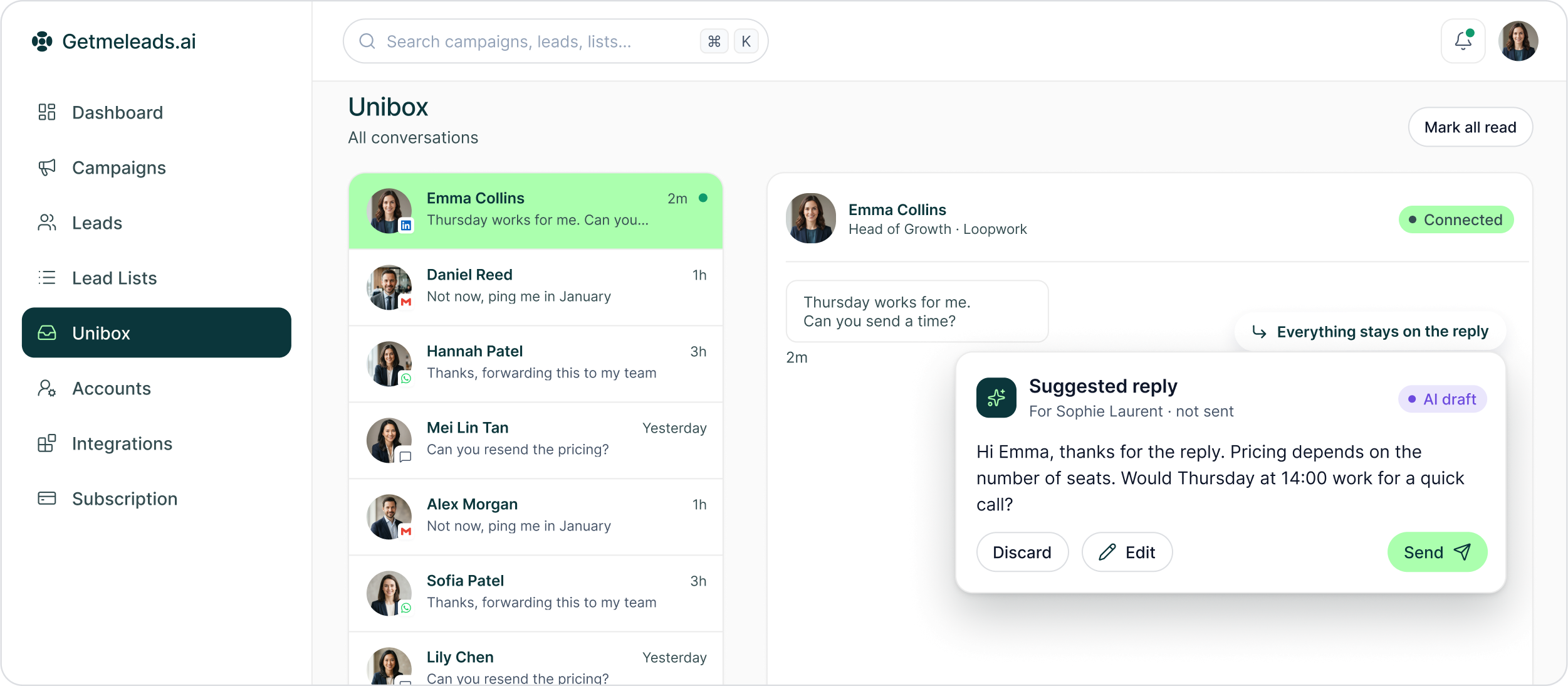Image resolution: width=1568 pixels, height=686 pixels.
Task: Go to Subscription settings
Action: click(x=157, y=499)
